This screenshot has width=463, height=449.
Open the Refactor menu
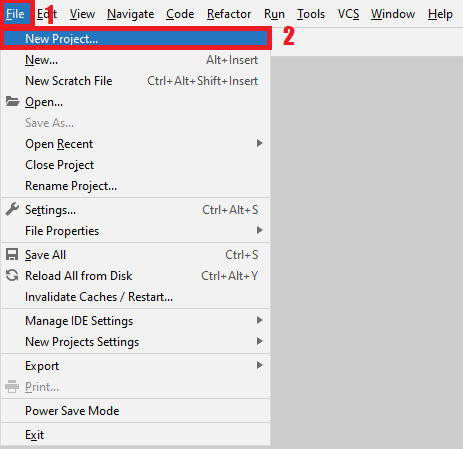tap(229, 14)
